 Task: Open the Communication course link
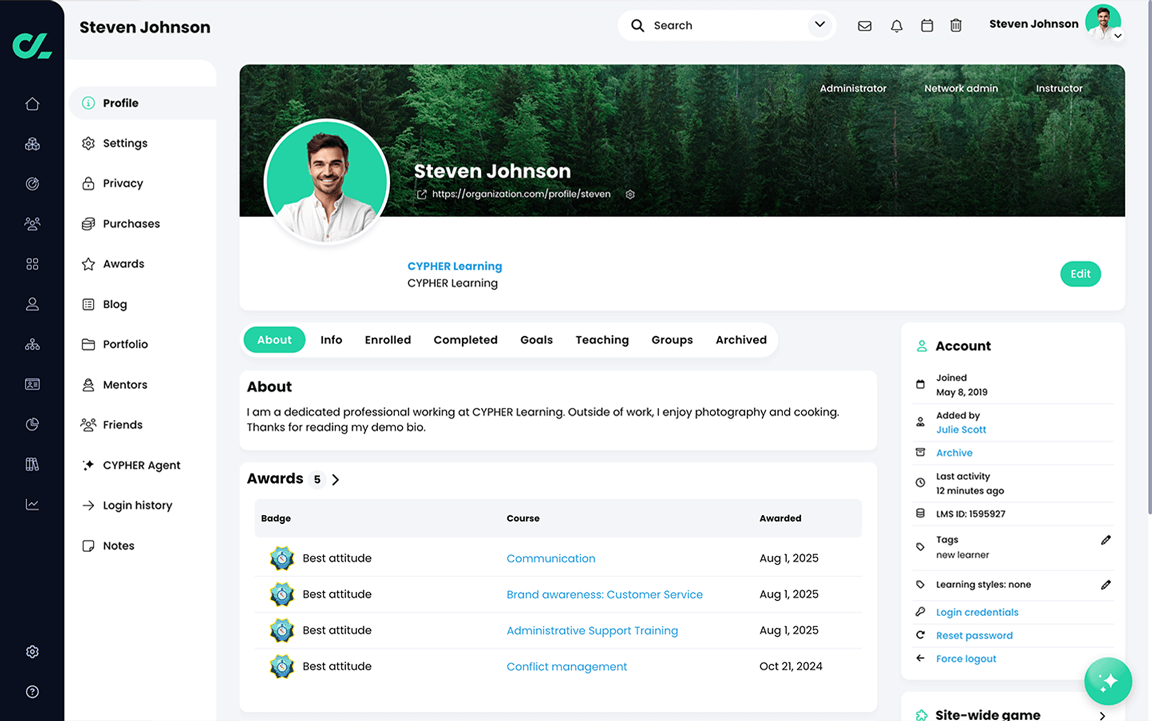pyautogui.click(x=551, y=559)
